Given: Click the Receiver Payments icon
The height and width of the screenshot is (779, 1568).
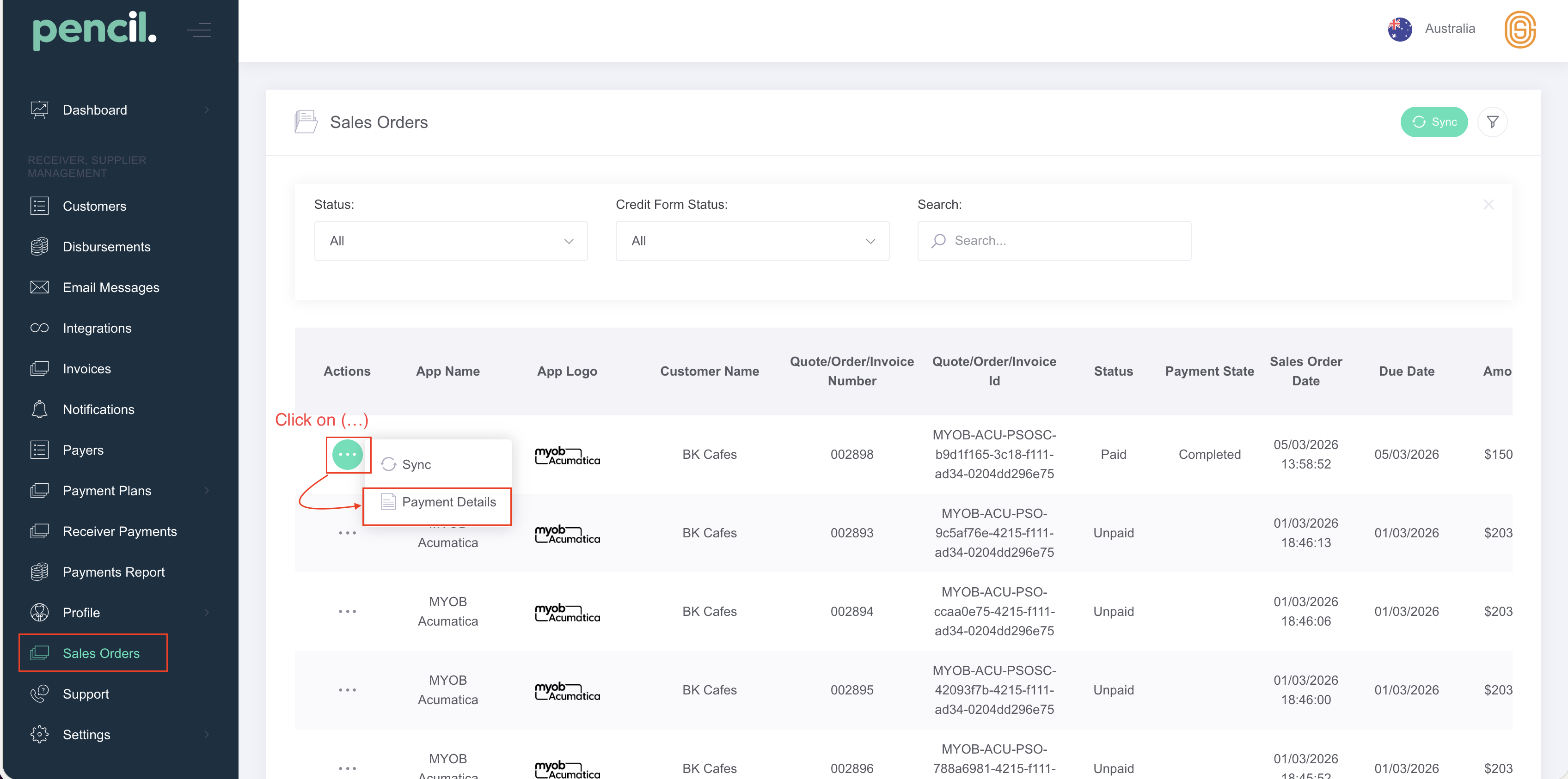Looking at the screenshot, I should tap(40, 531).
